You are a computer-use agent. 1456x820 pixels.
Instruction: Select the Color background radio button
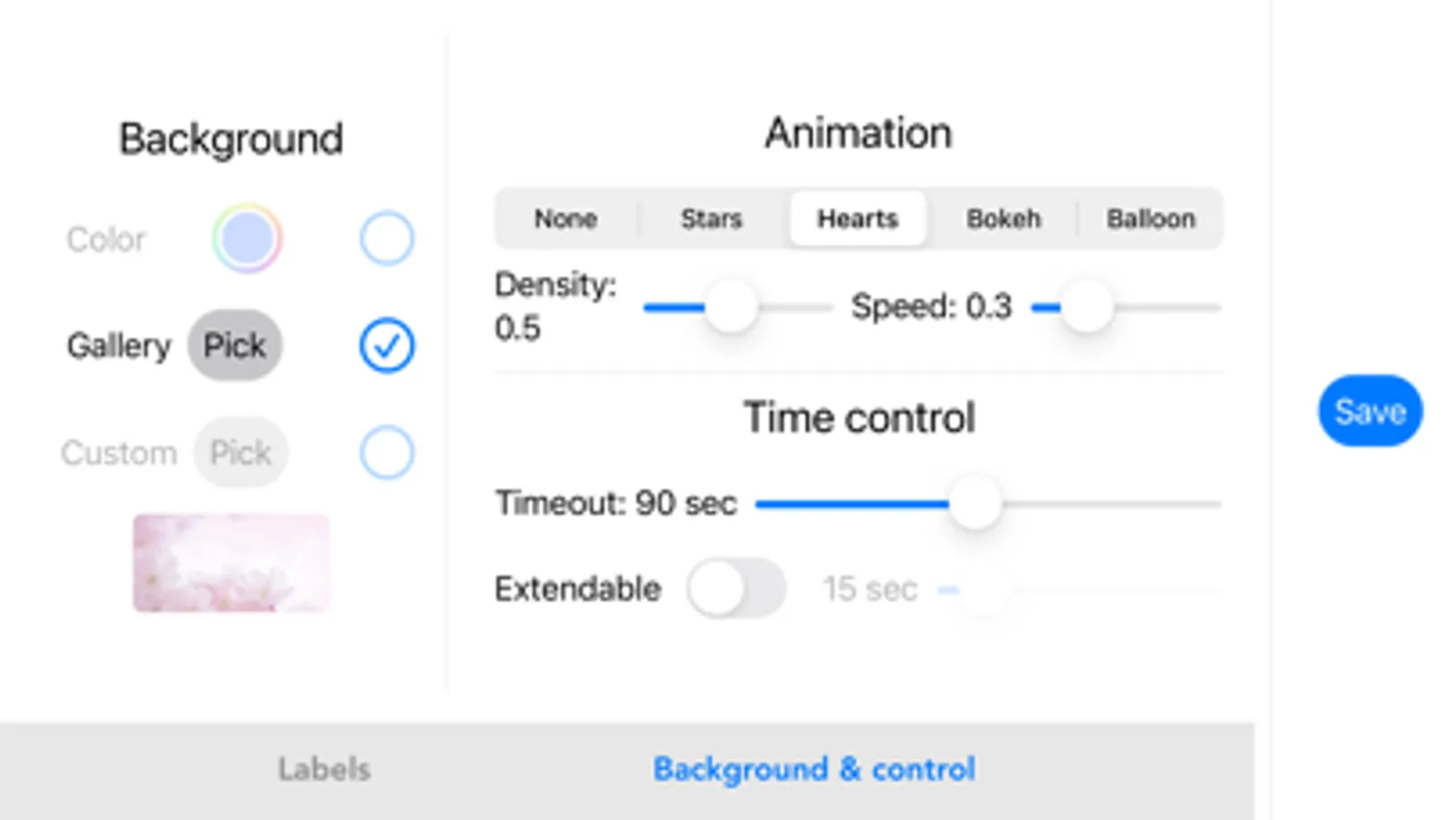[386, 239]
